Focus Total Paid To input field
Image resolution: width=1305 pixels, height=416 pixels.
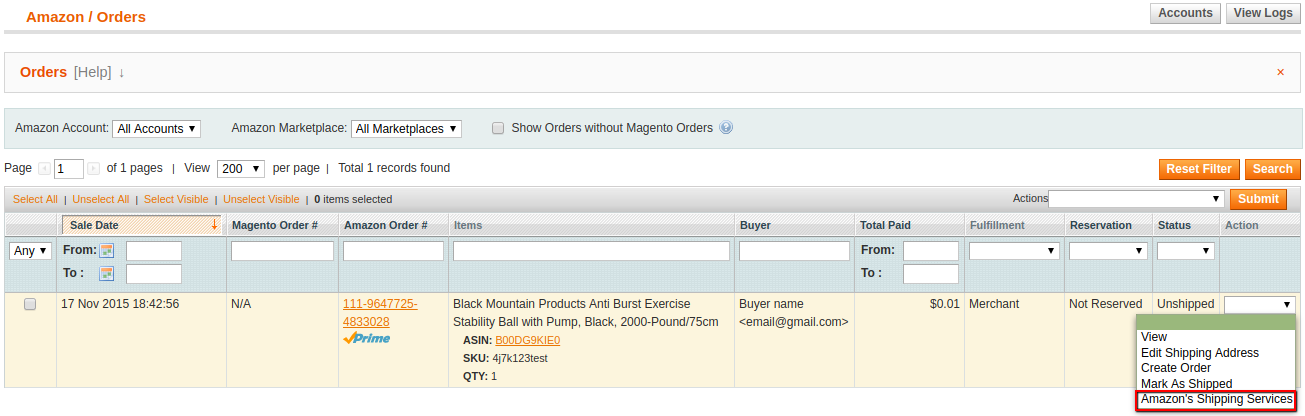click(931, 274)
